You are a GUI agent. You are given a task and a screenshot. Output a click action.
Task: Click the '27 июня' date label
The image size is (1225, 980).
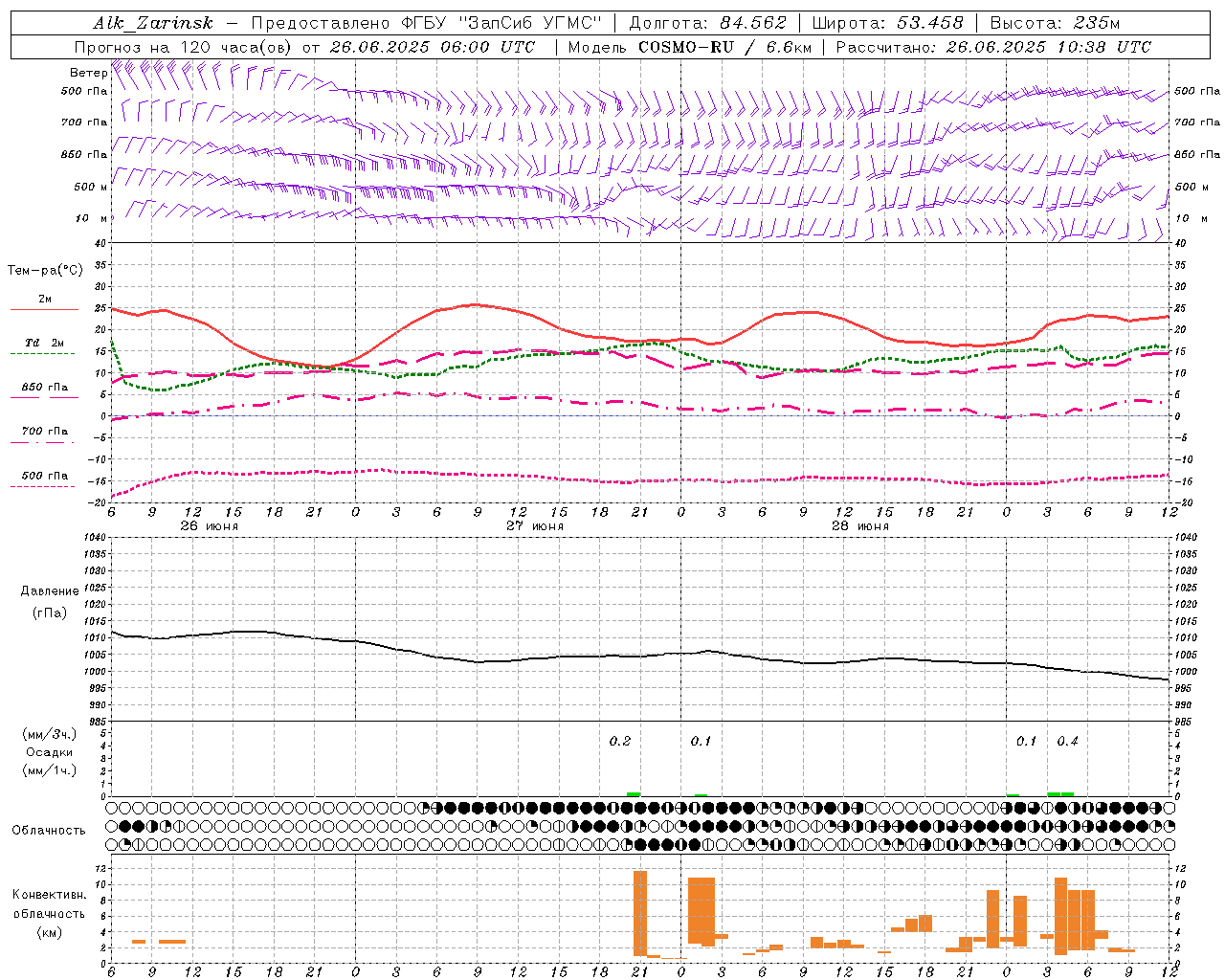click(535, 526)
